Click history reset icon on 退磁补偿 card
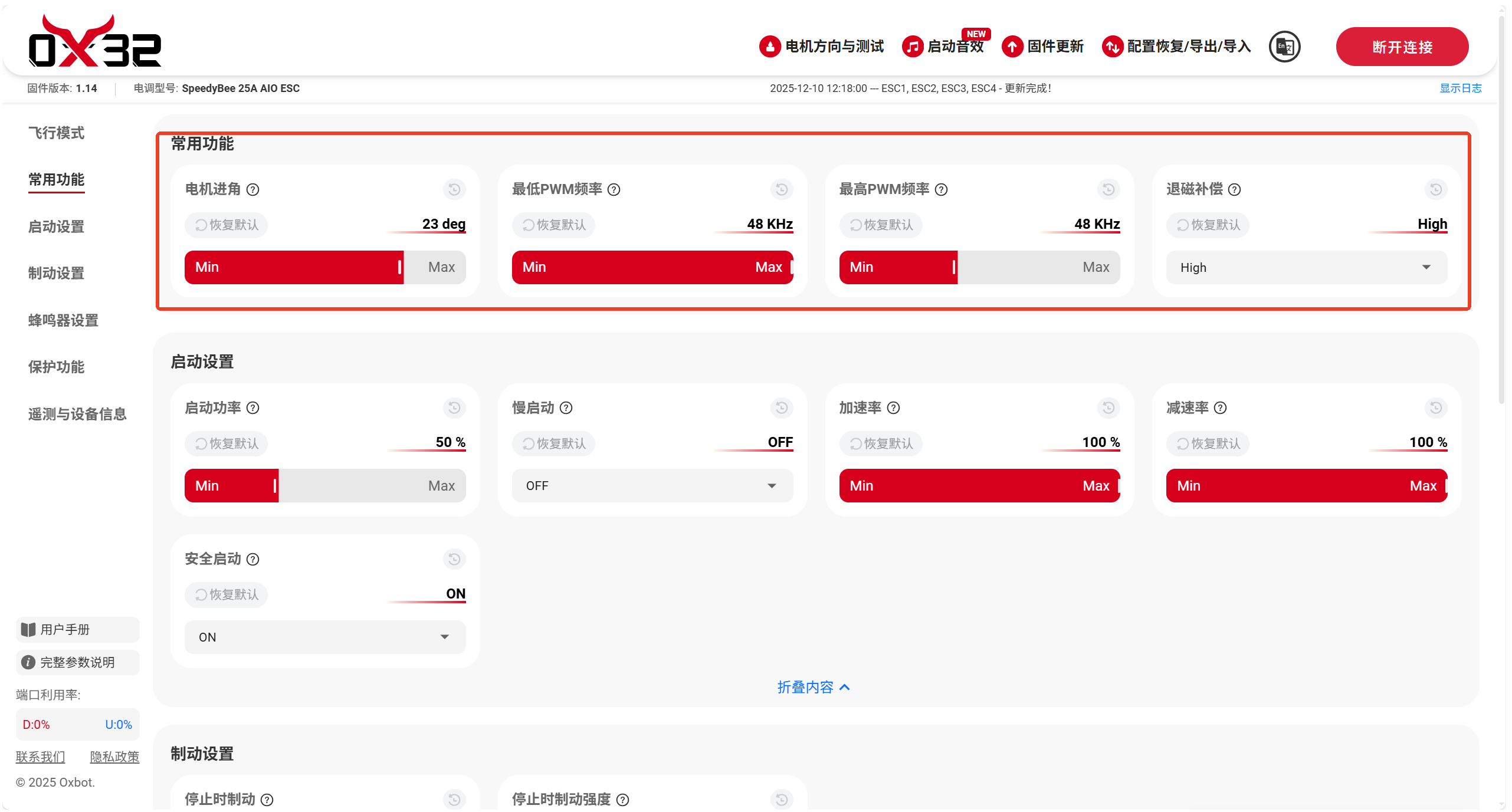The height and width of the screenshot is (812, 1512). (1435, 189)
